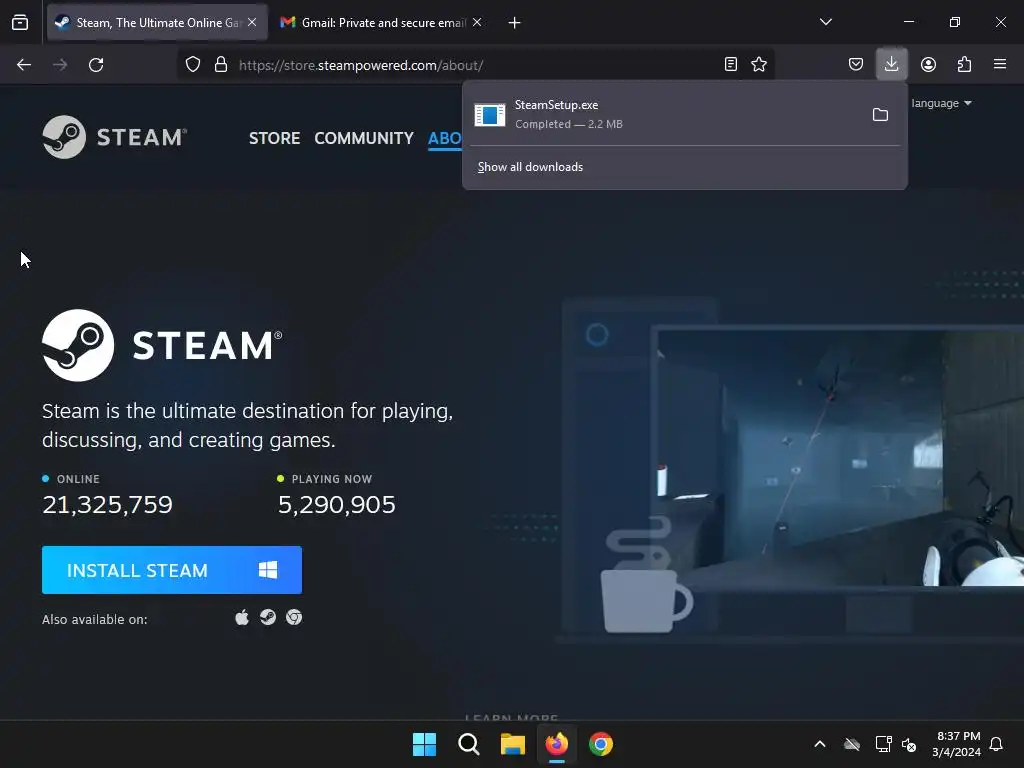Click the playing now count 5,290,905

336,505
